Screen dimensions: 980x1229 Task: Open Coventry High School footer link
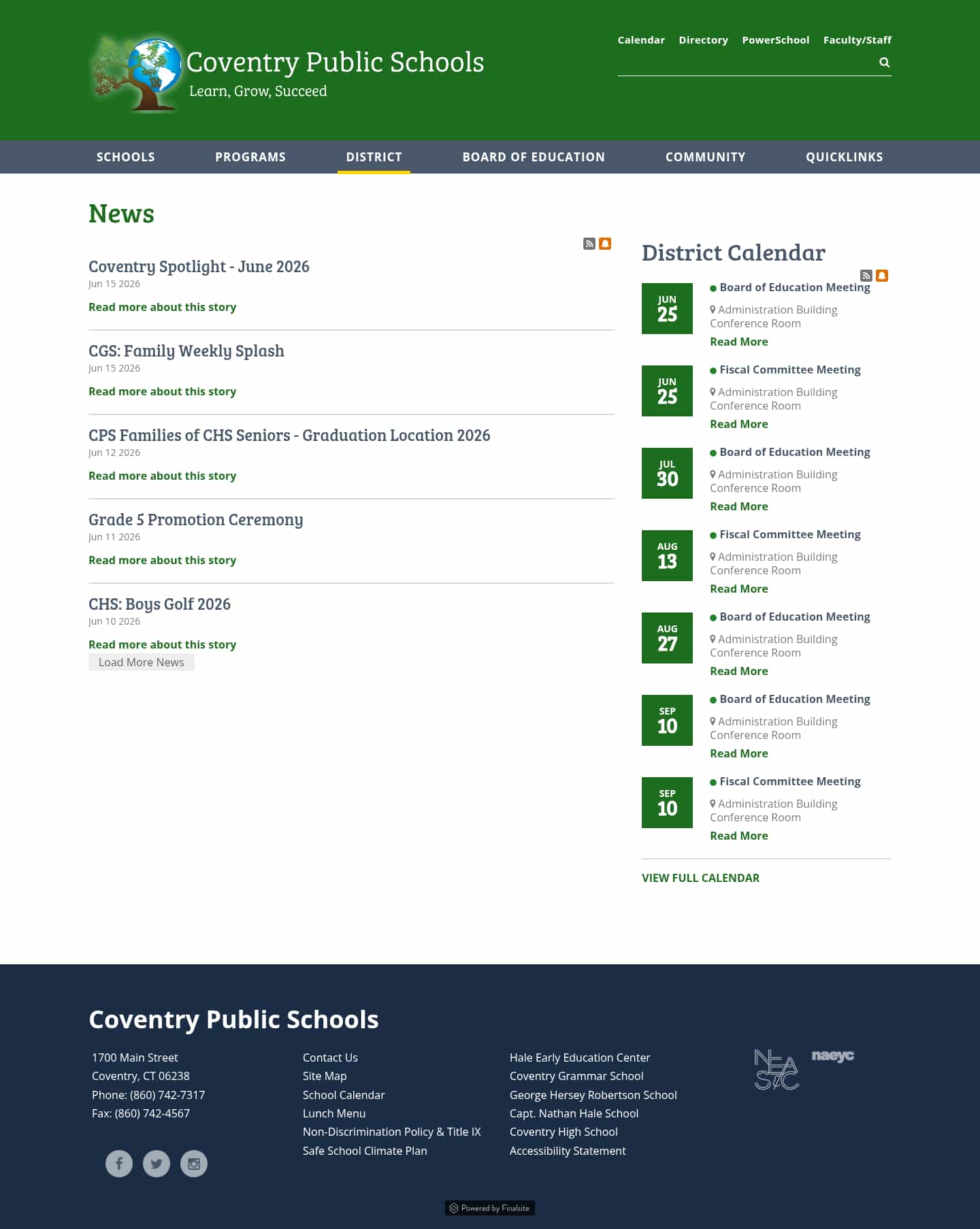pos(563,1132)
